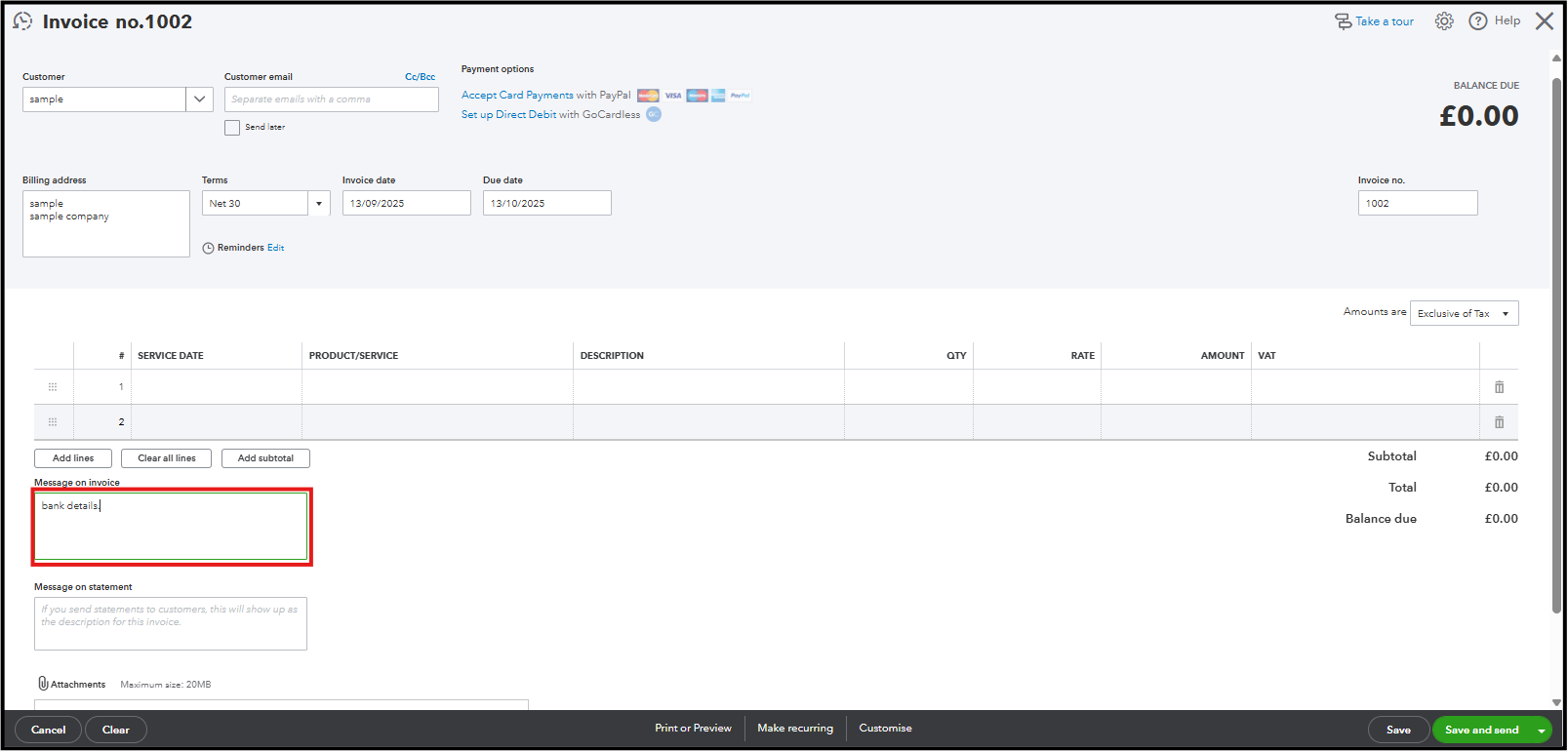Image resolution: width=1568 pixels, height=751 pixels.
Task: Focus the Customer name field
Action: point(104,99)
